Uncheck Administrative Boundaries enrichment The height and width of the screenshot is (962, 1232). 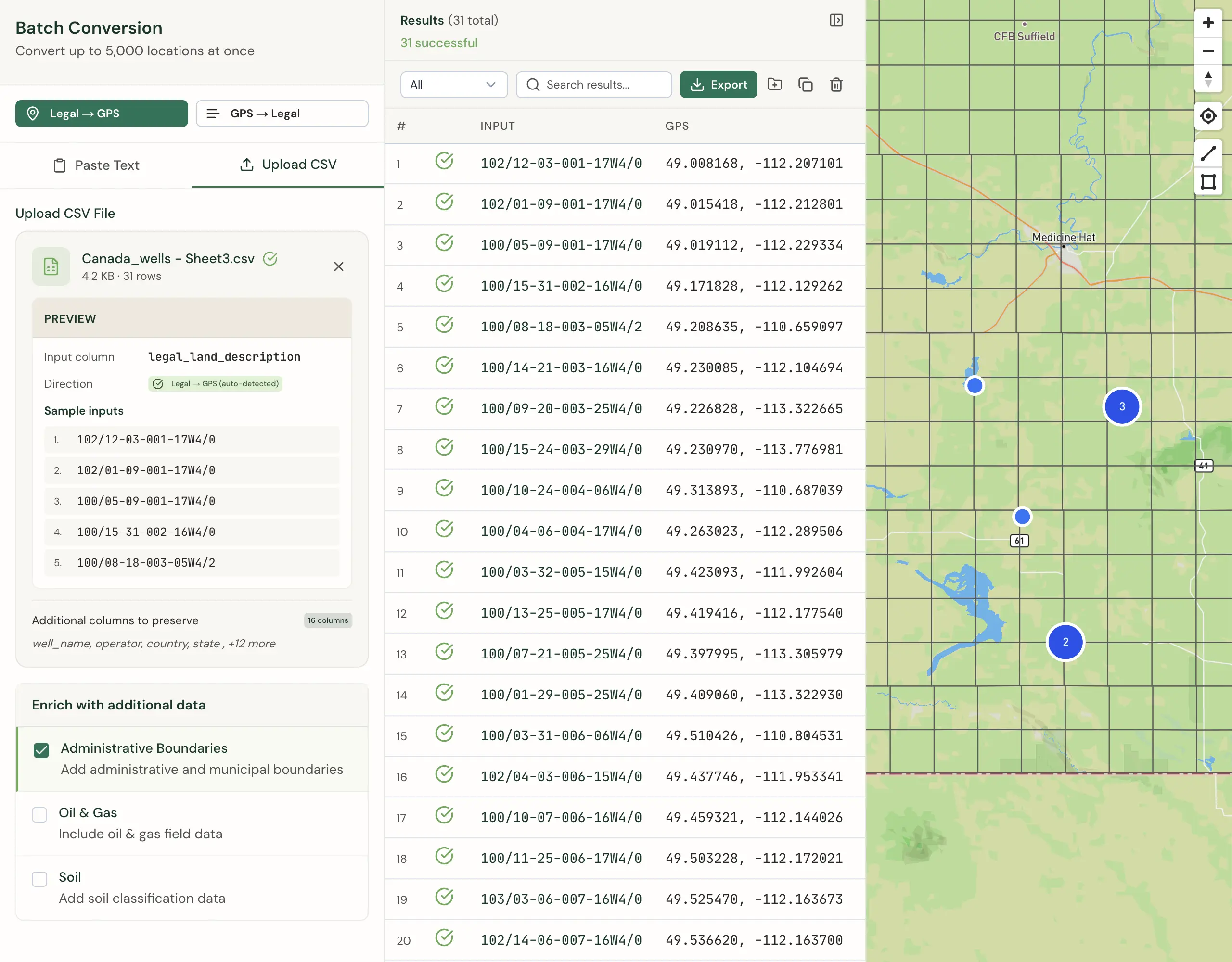[40, 750]
